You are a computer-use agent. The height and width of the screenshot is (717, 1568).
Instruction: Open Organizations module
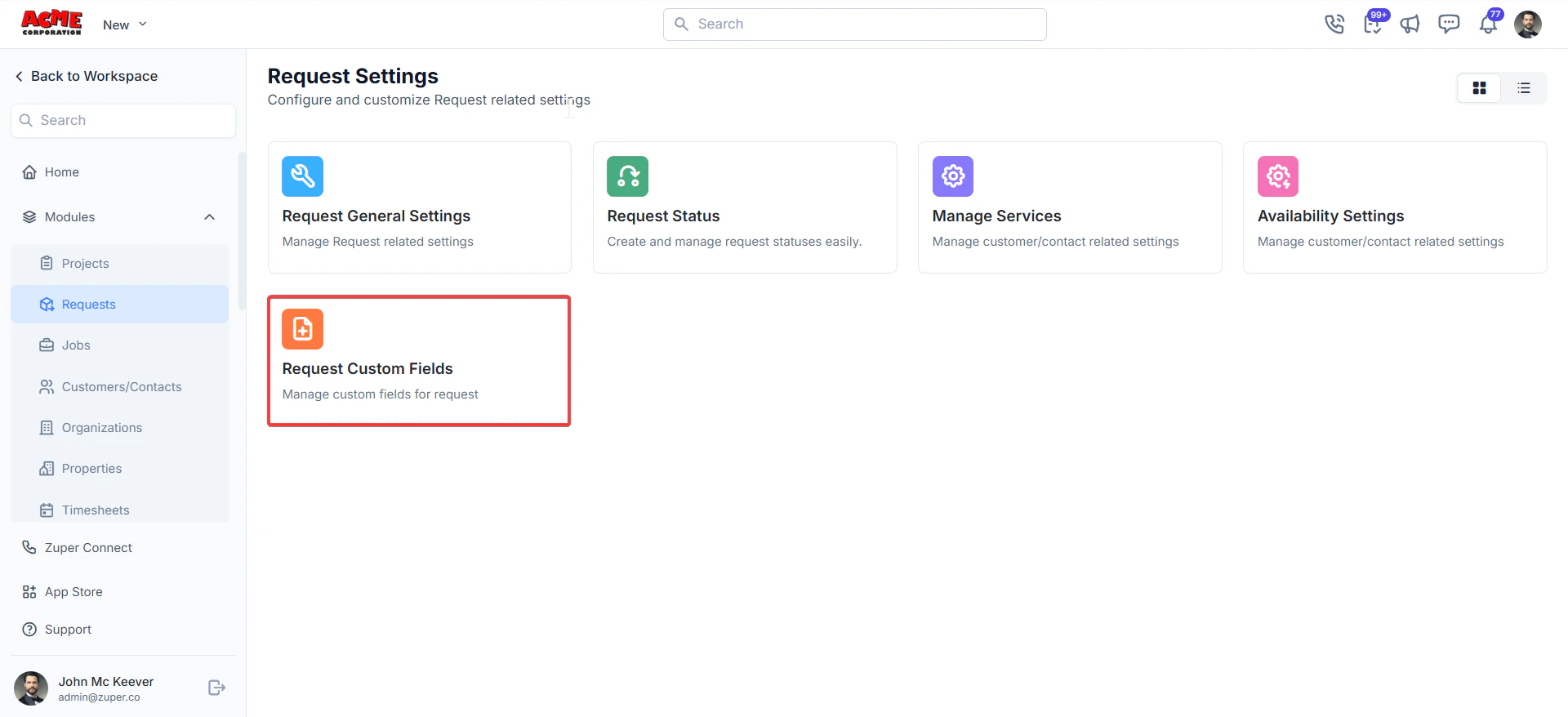119,428
